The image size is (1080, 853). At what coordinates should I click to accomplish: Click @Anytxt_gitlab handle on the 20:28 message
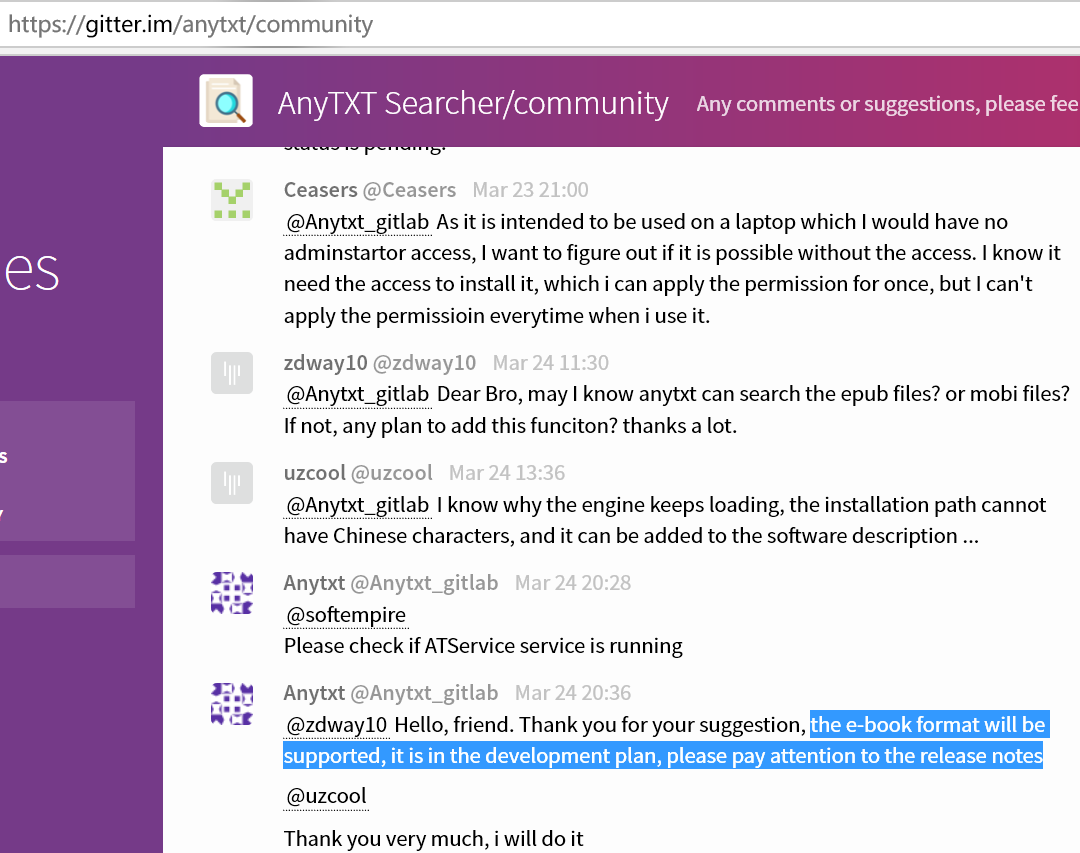(x=424, y=583)
